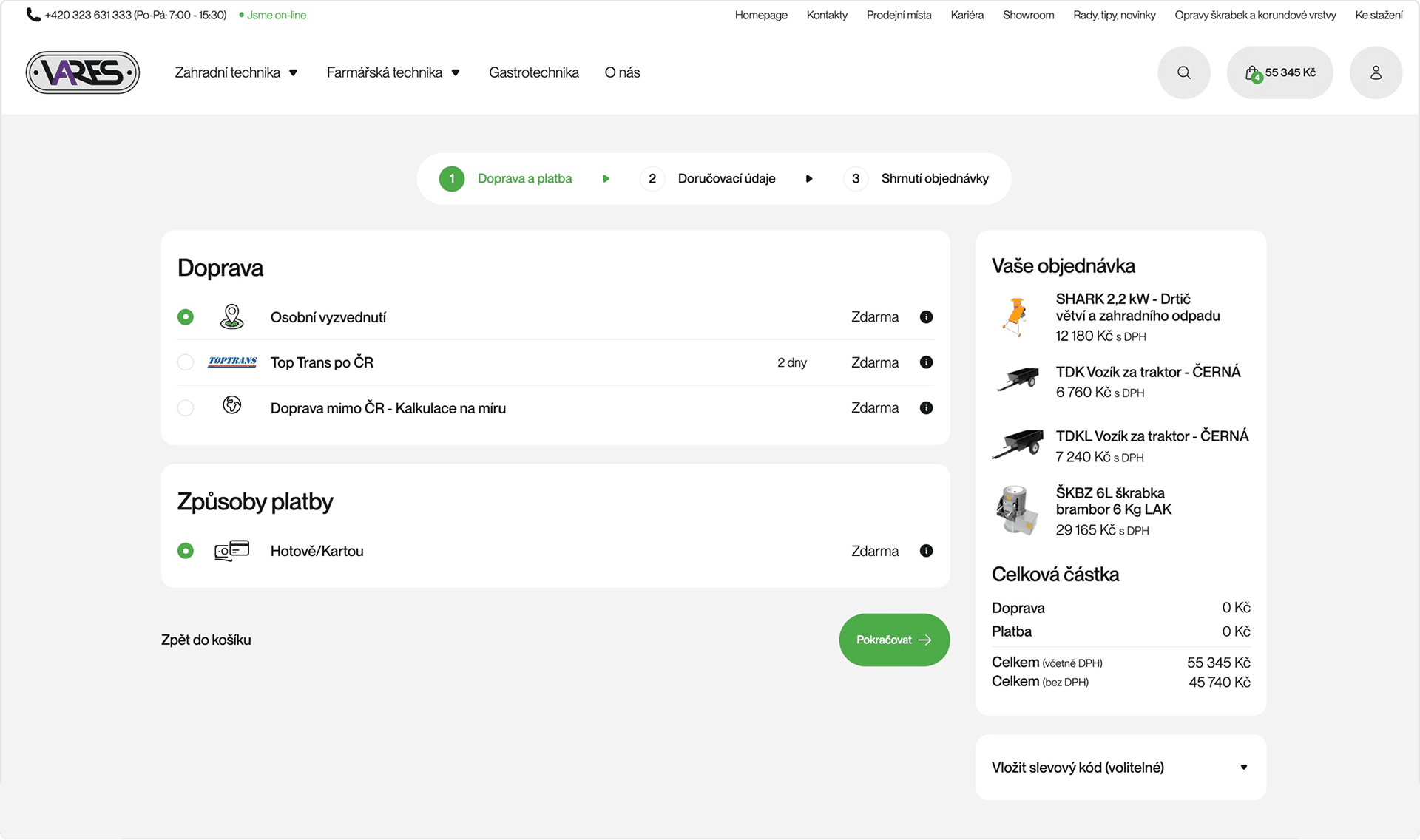This screenshot has width=1420, height=840.
Task: Show info for Hotově/Kartou payment
Action: [926, 551]
